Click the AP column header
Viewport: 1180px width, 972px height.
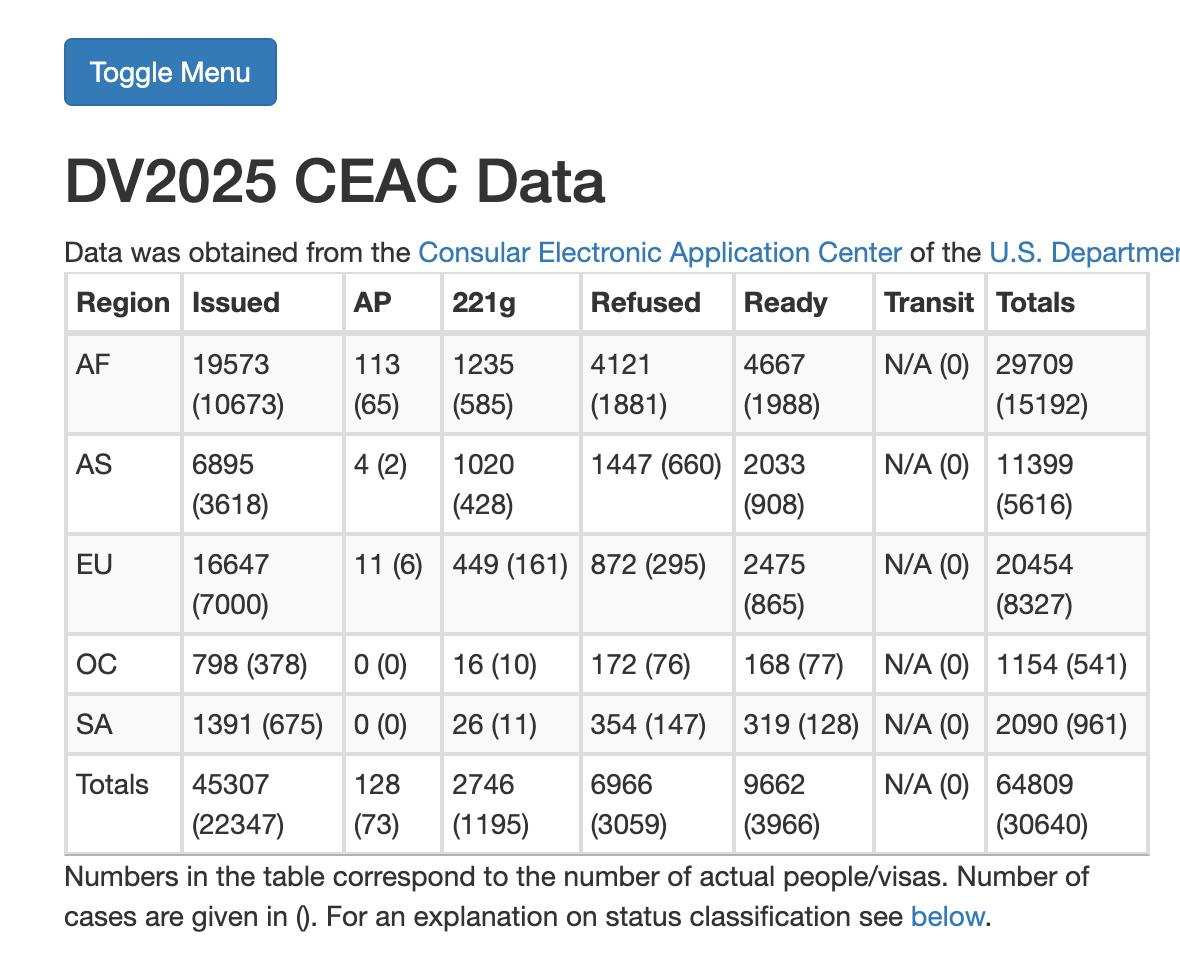tap(373, 303)
